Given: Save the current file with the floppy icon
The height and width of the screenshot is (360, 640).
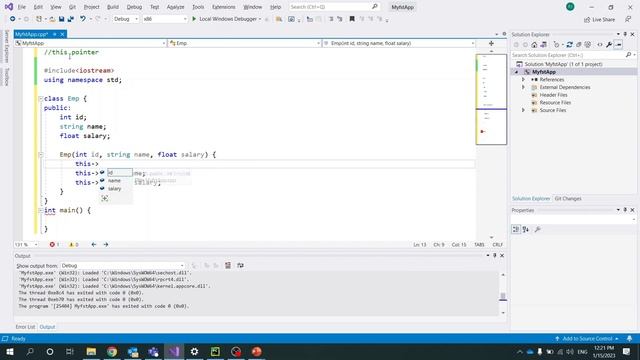Looking at the screenshot, I should coord(62,19).
